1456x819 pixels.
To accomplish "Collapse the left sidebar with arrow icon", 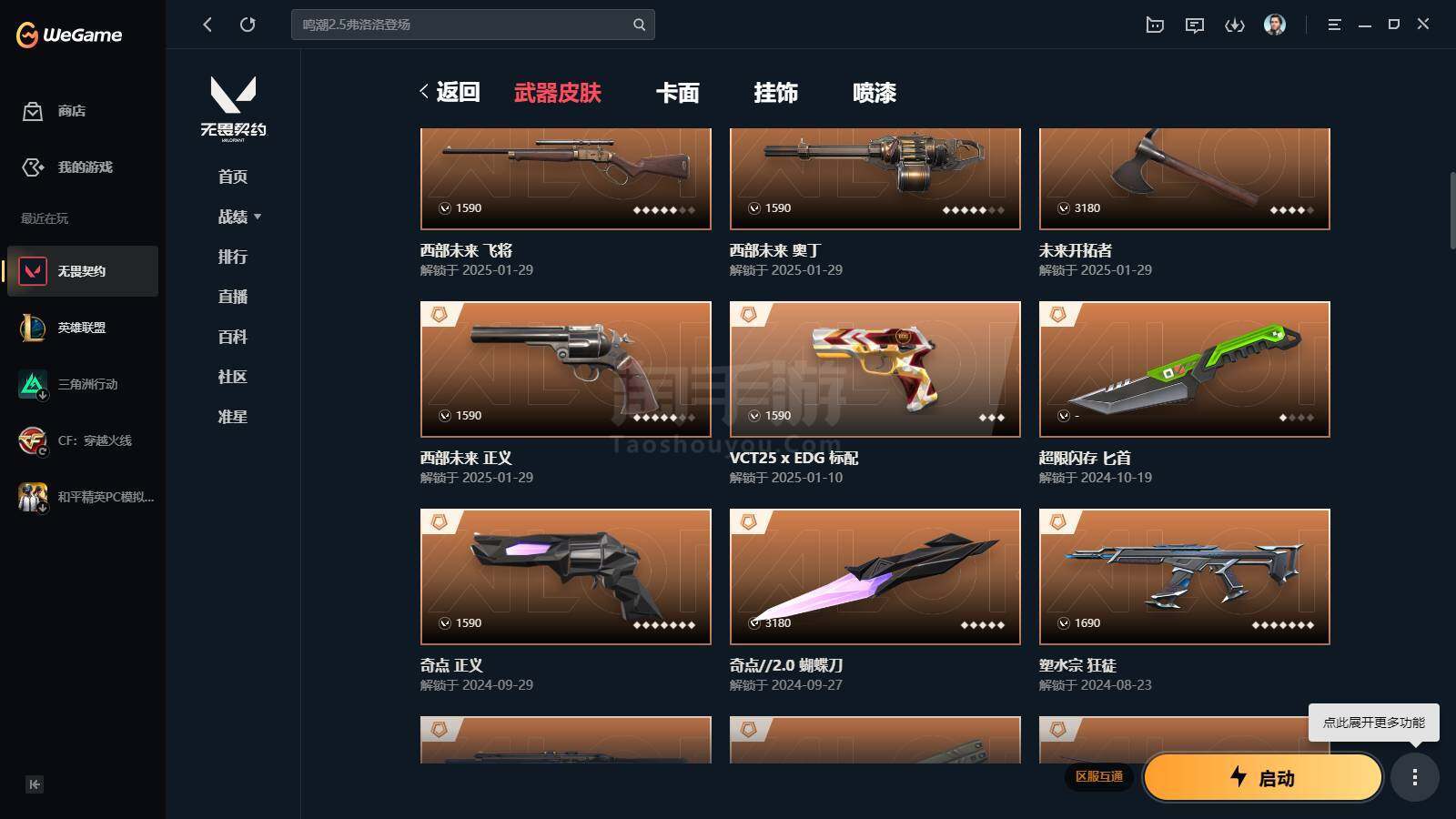I will 35,784.
